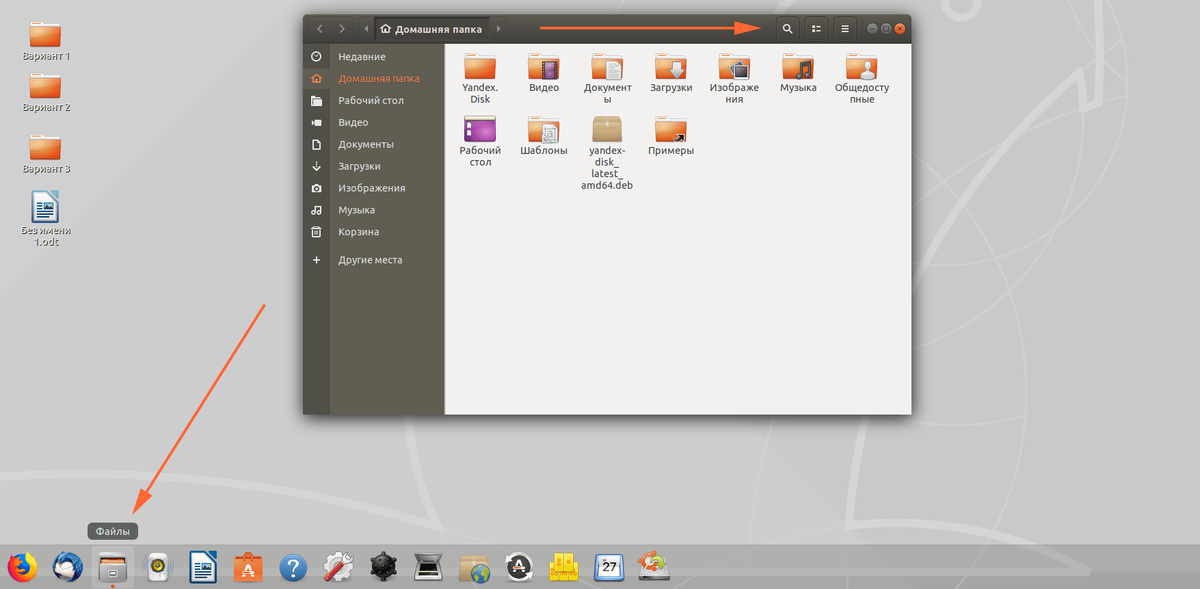This screenshot has width=1200, height=589.
Task: Close the Files window
Action: click(900, 29)
